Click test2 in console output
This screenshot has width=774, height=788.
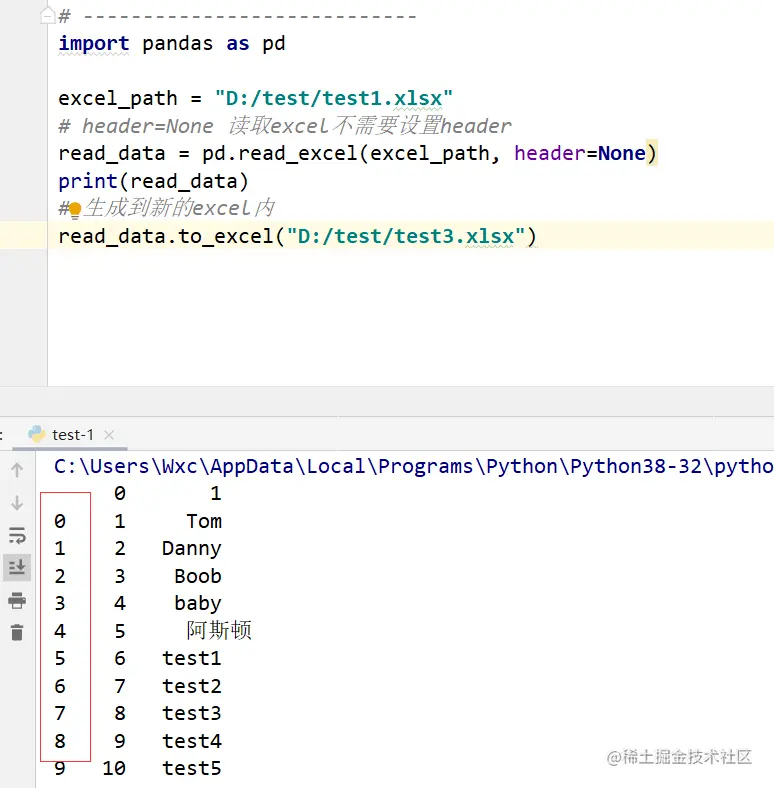tap(191, 686)
